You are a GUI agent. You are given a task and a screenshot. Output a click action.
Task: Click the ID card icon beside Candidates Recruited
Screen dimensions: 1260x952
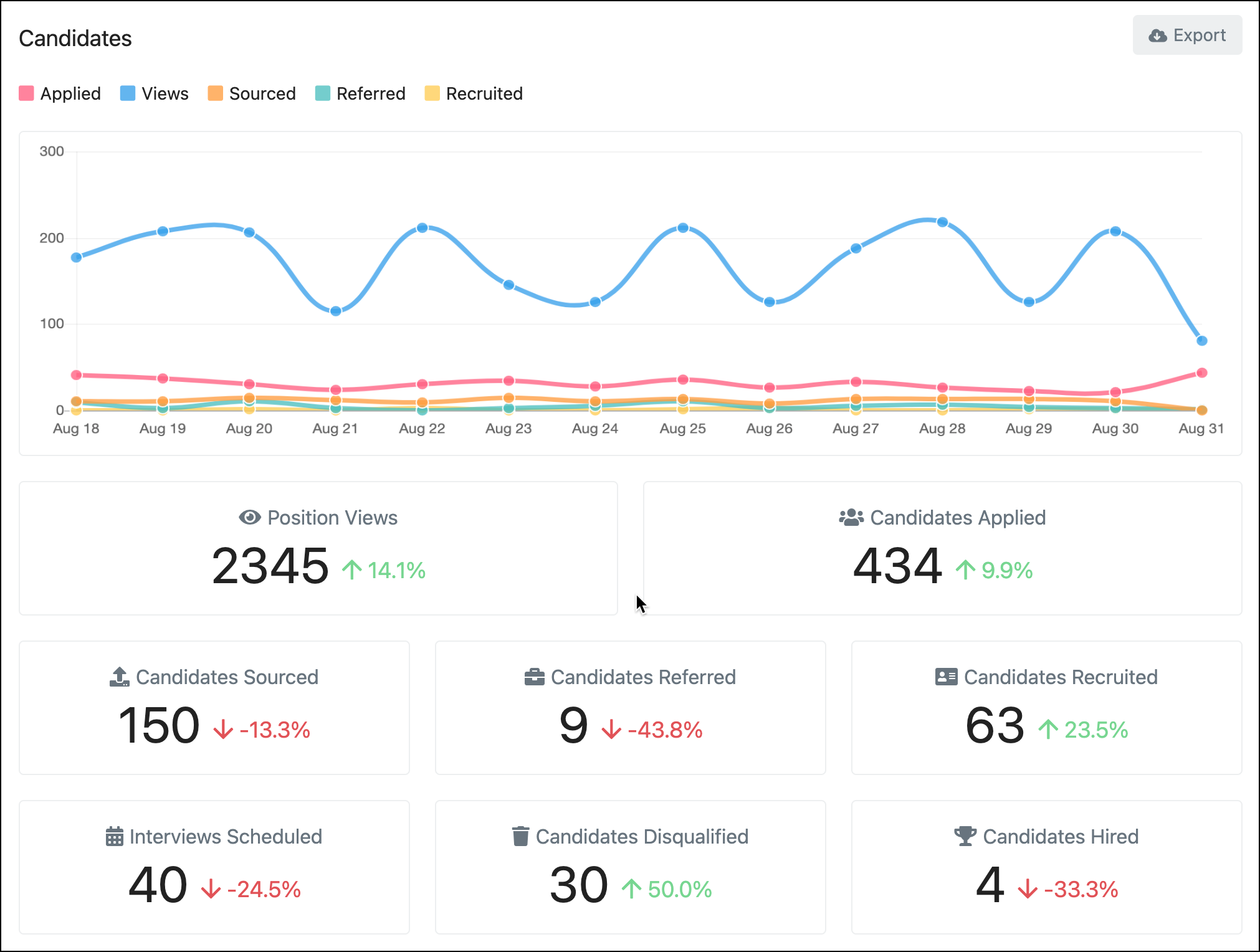[x=946, y=677]
